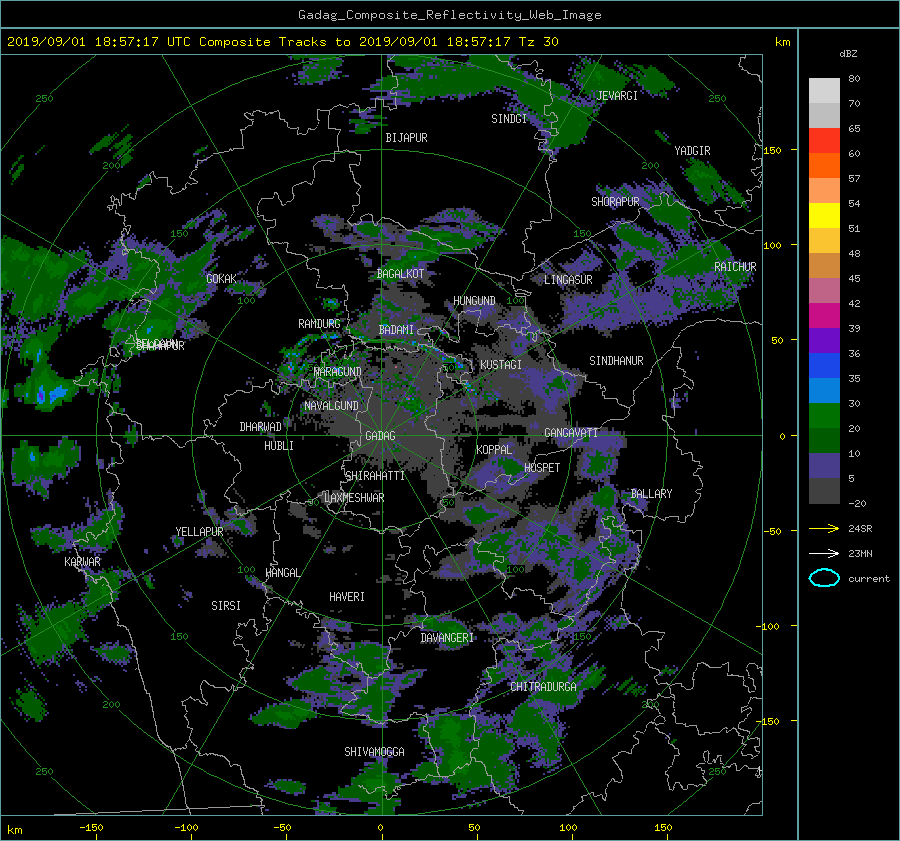Click the KOPPAL city label
The image size is (900, 841).
[494, 449]
